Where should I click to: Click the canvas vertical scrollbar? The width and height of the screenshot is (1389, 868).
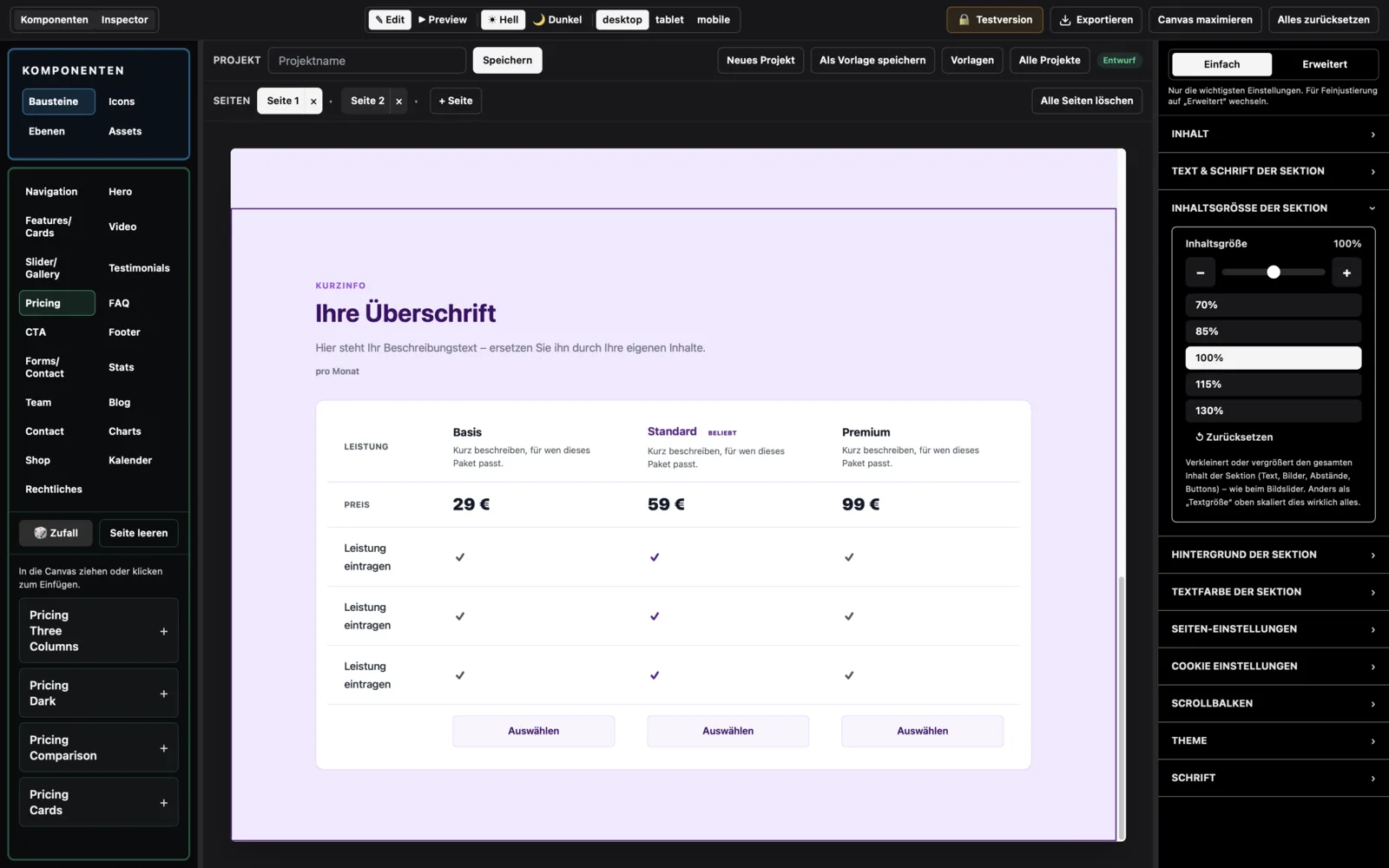point(1121,707)
